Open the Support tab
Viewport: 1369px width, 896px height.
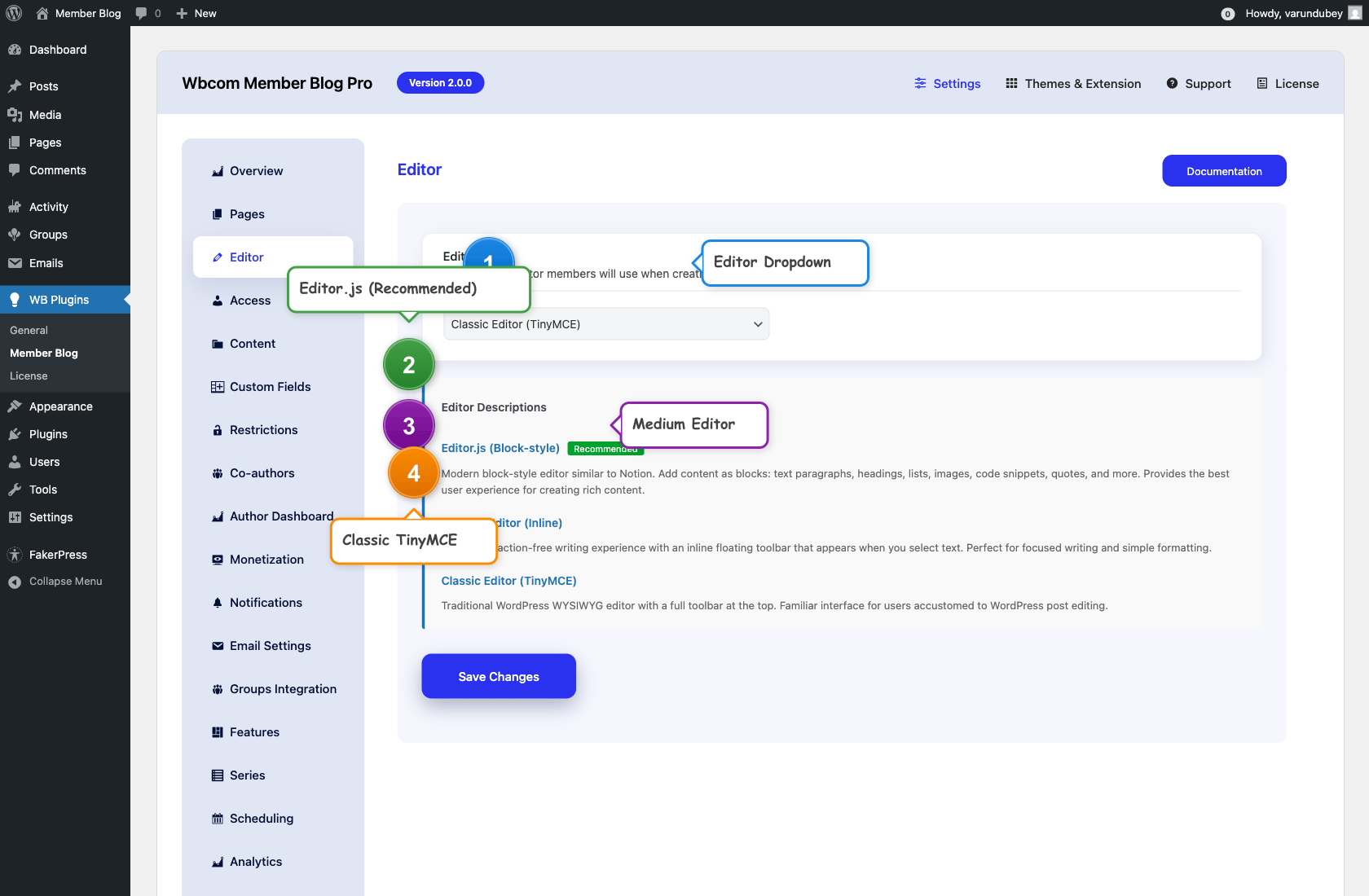pyautogui.click(x=1199, y=83)
